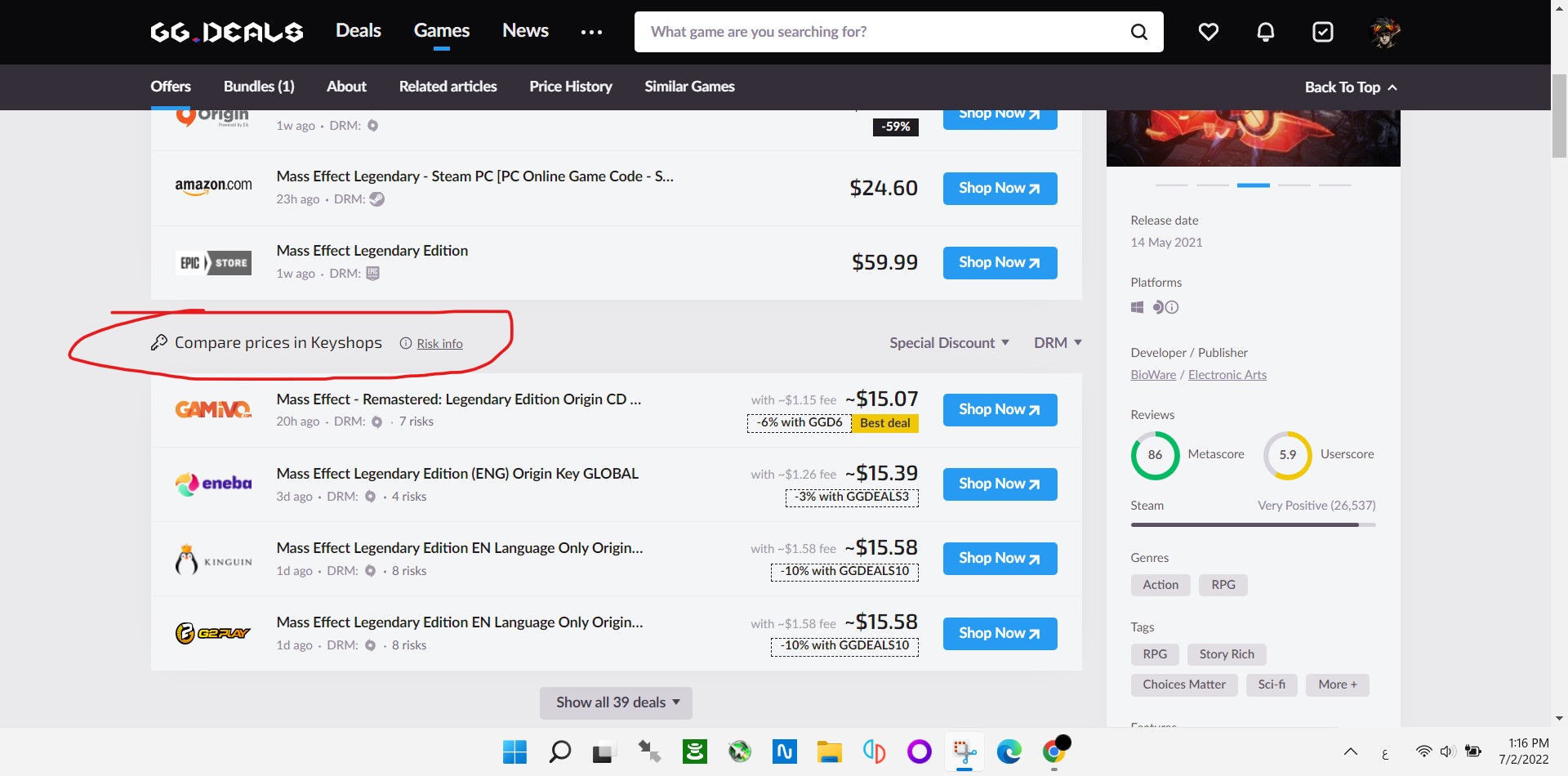1568x776 pixels.
Task: Open the collection checkmark icon
Action: pyautogui.click(x=1323, y=32)
